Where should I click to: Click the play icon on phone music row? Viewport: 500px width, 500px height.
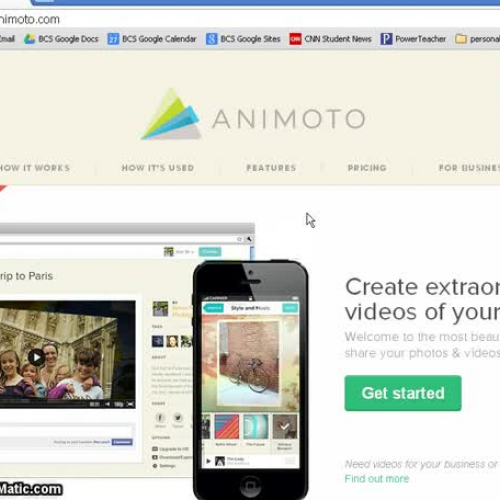[208, 461]
